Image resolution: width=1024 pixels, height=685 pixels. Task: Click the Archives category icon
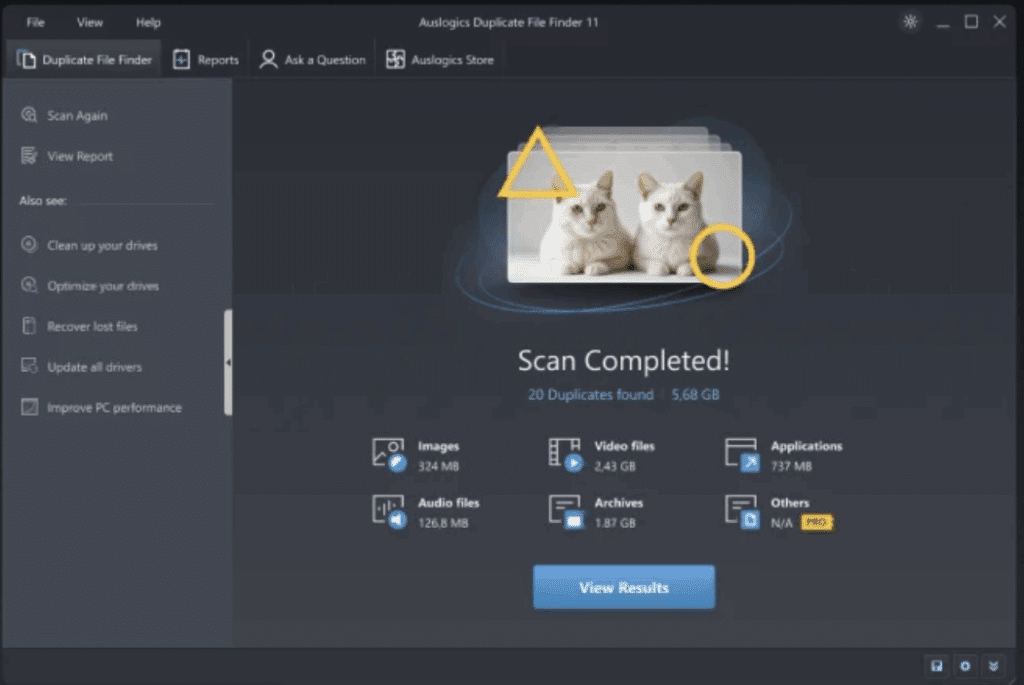(x=566, y=511)
